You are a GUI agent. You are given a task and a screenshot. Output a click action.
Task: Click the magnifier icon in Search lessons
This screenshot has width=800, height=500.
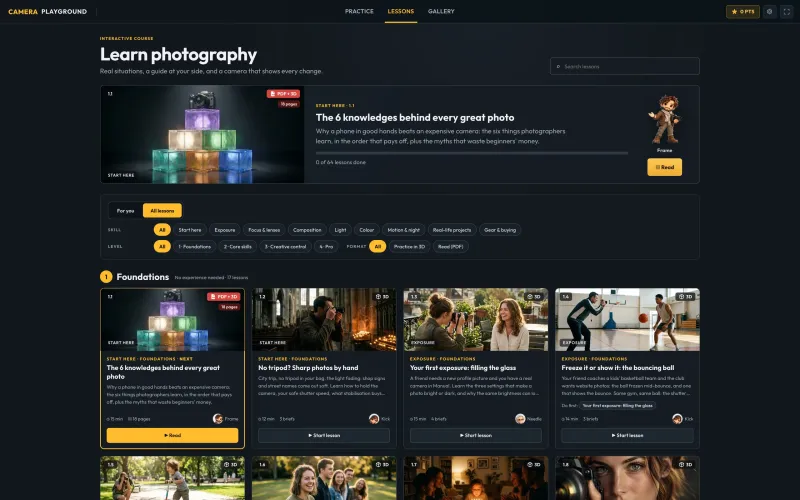coord(558,66)
